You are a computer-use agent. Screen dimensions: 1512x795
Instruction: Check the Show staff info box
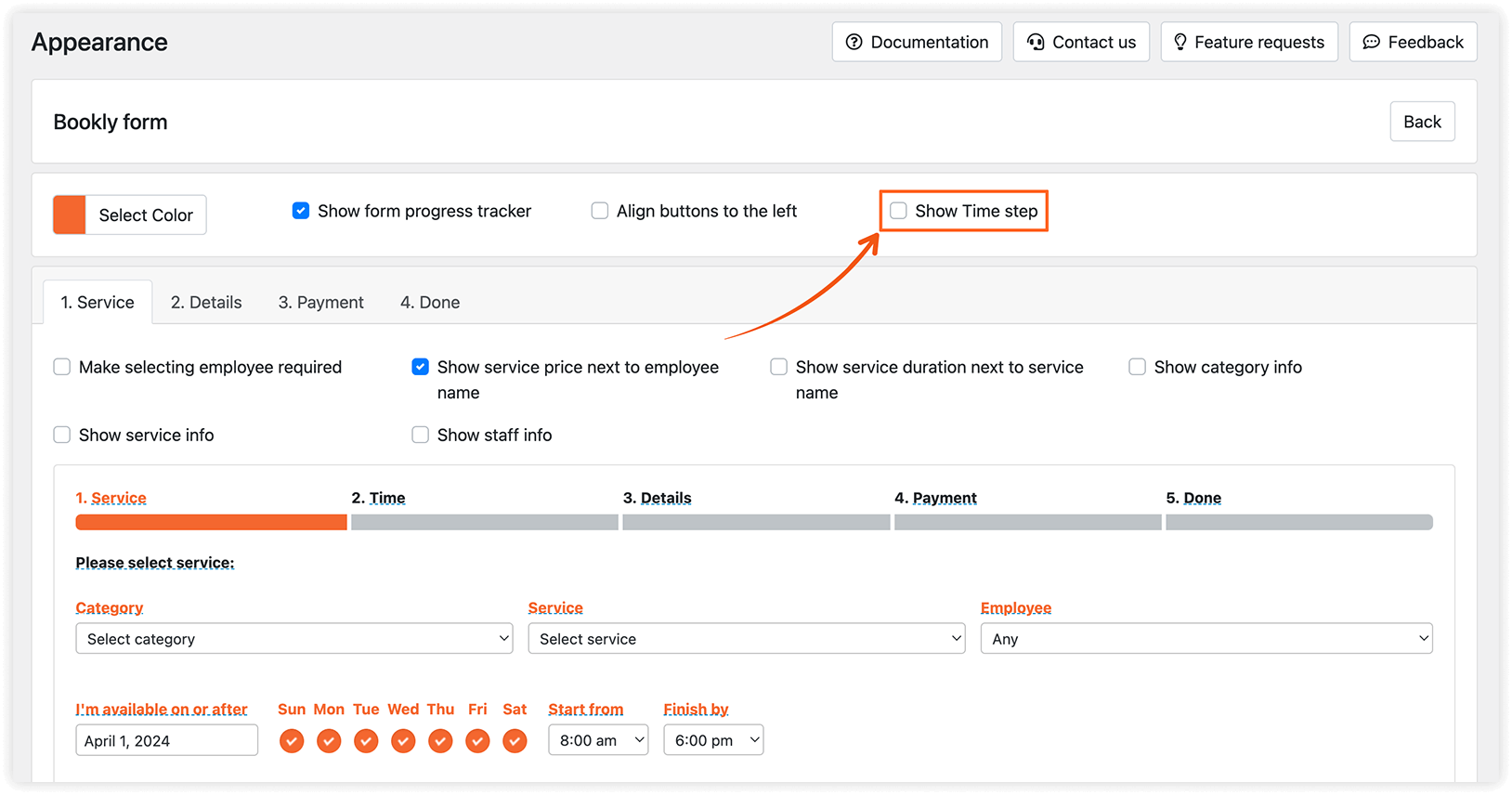click(x=421, y=435)
